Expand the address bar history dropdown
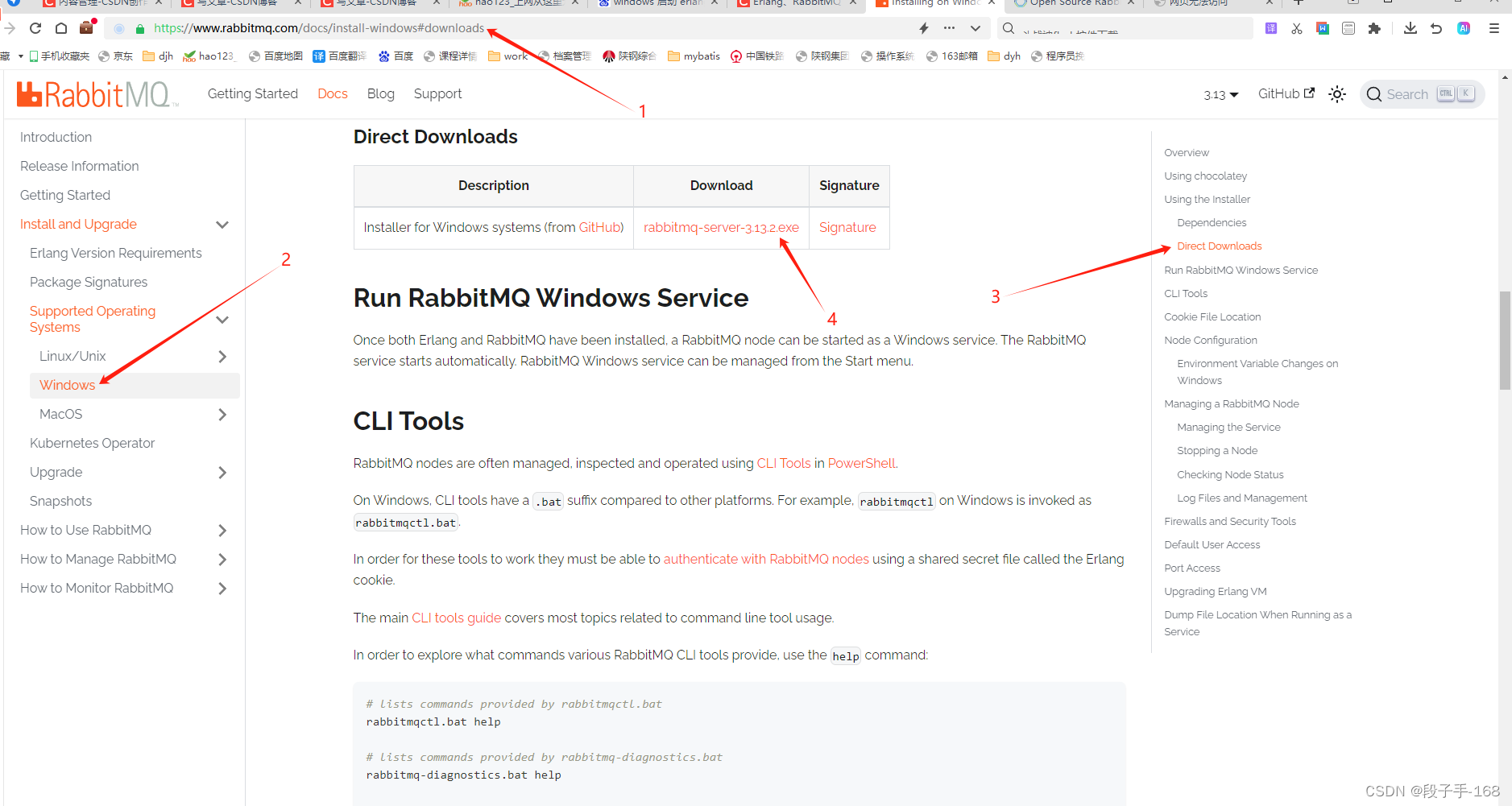 976,28
